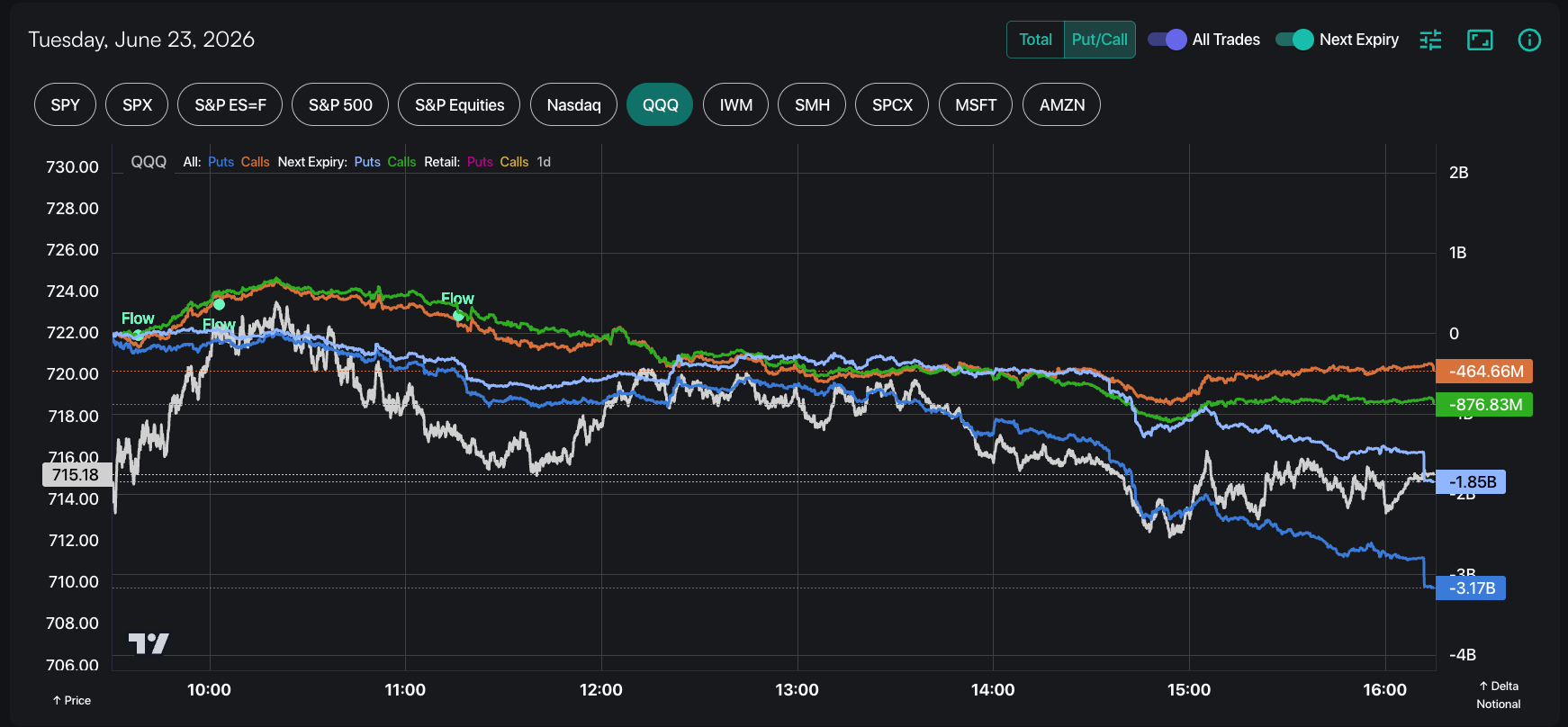Select the SPCX ticker pill
The width and height of the screenshot is (1568, 727).
pyautogui.click(x=892, y=104)
